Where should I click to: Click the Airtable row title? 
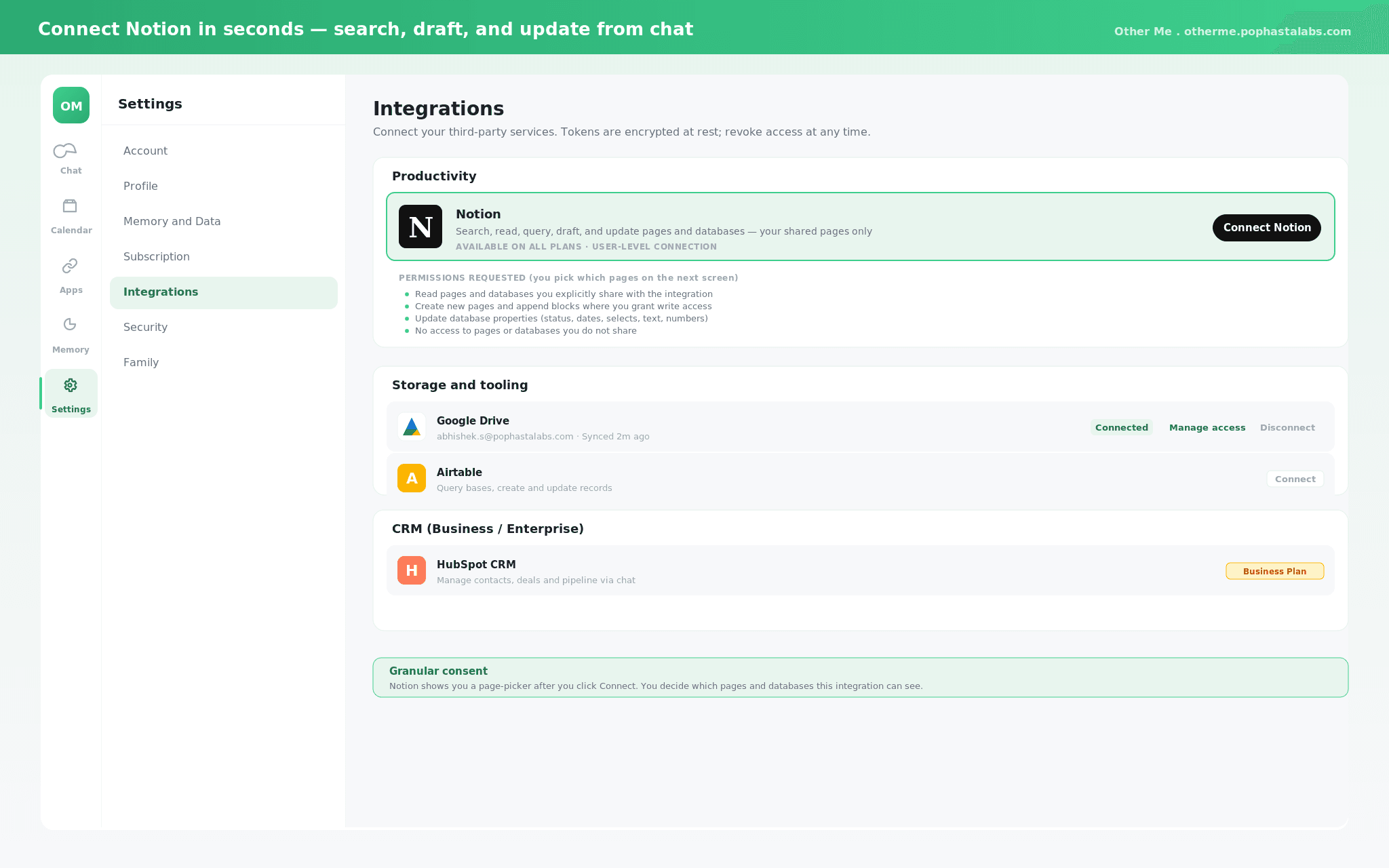(459, 472)
